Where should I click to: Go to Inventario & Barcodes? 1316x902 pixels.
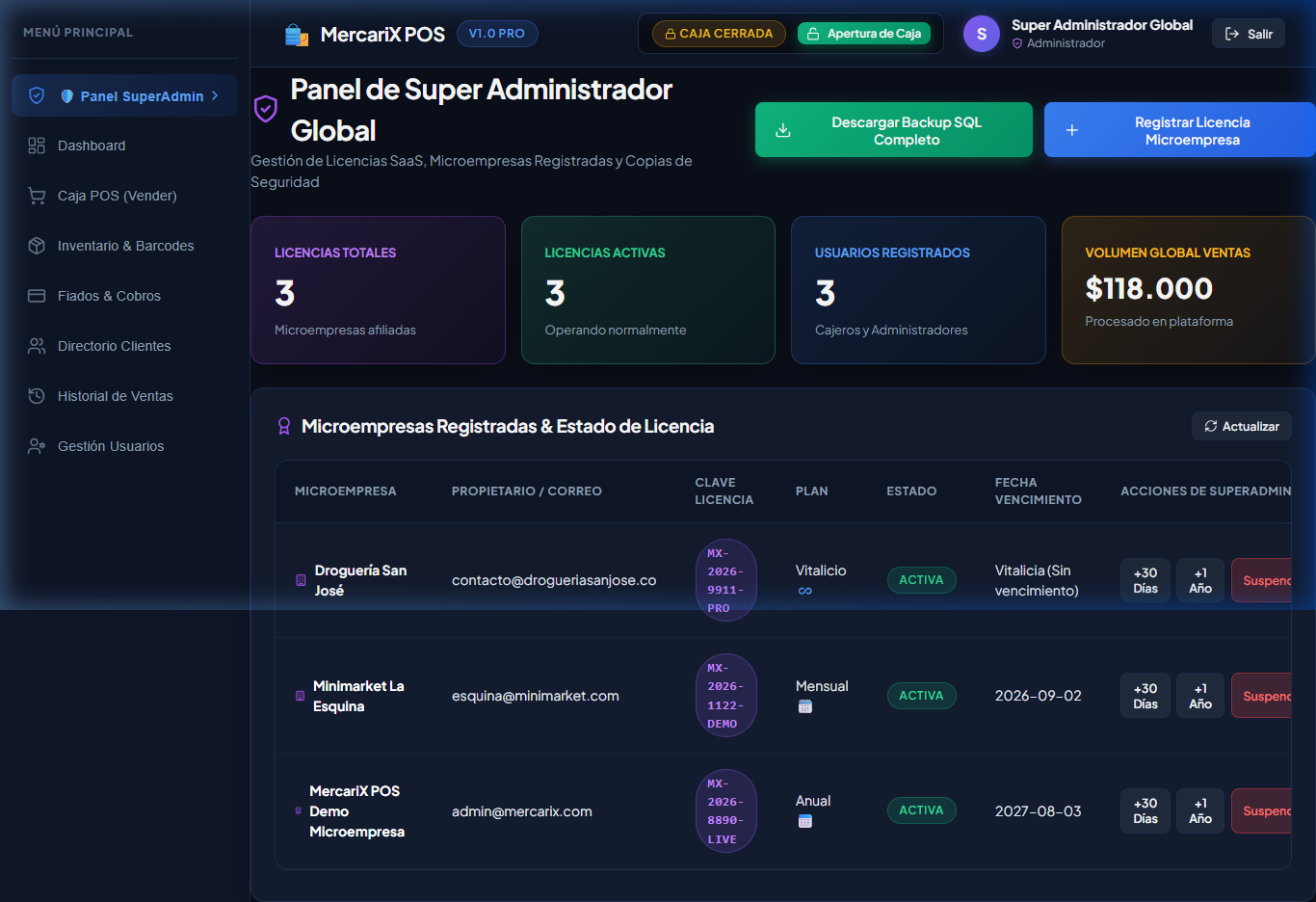pyautogui.click(x=124, y=246)
